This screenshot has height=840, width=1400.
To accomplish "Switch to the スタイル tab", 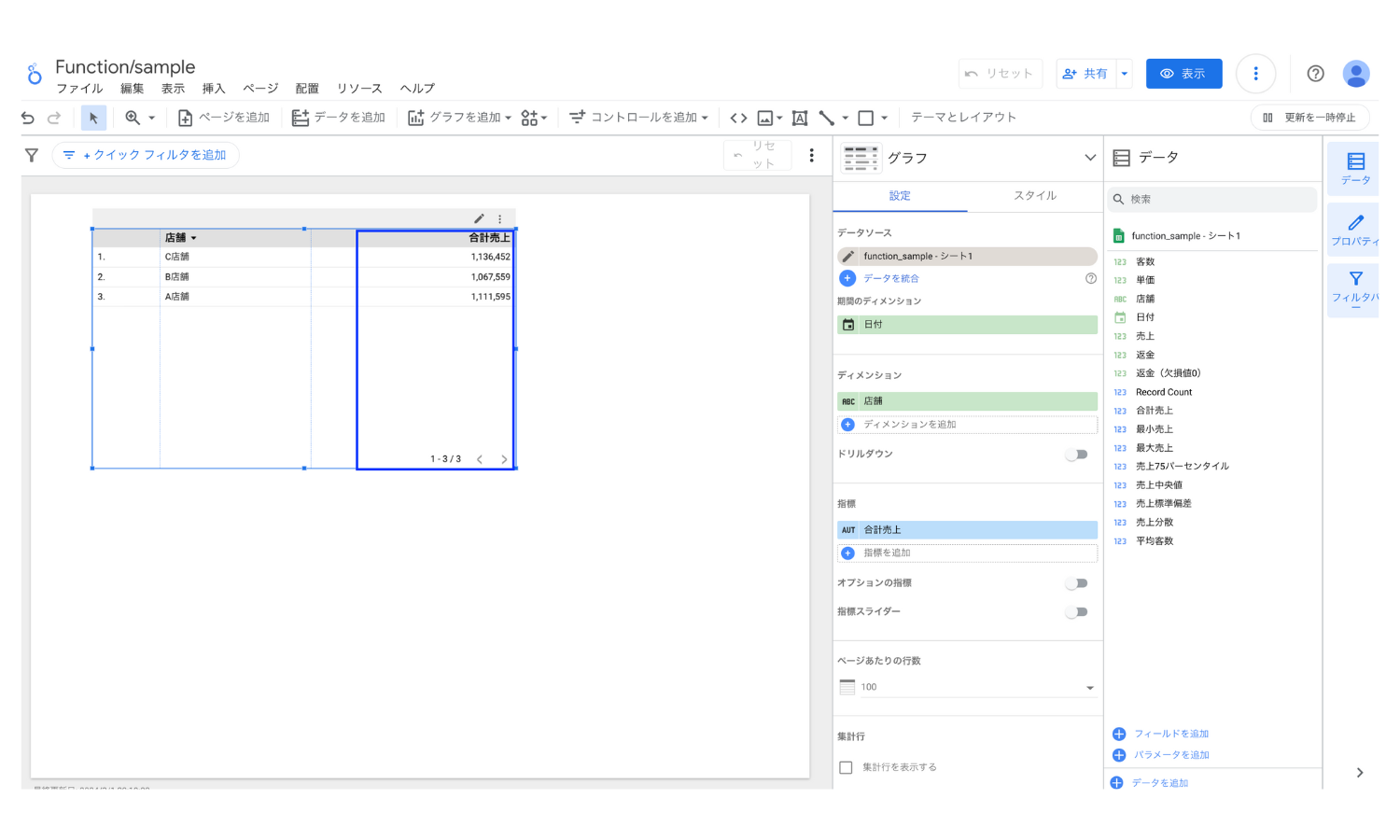I will tap(1034, 196).
